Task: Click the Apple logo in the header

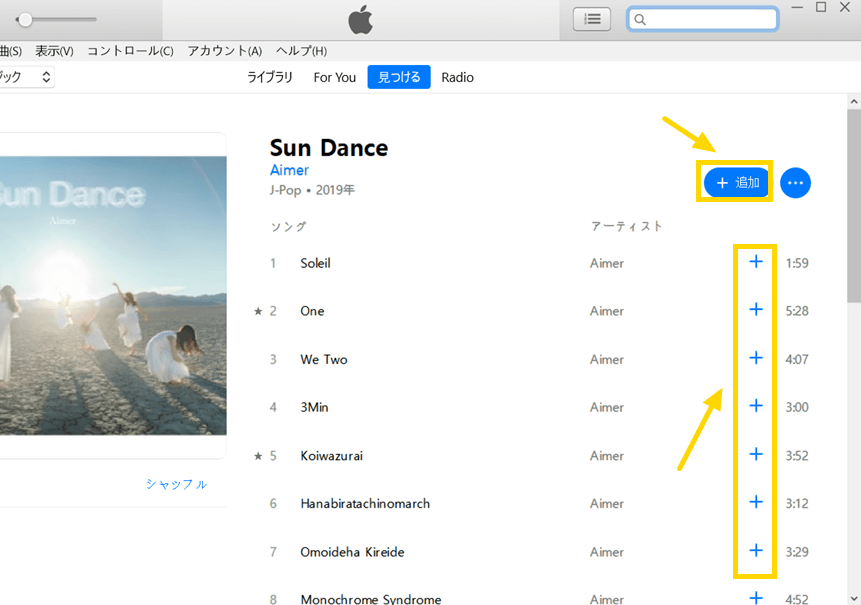Action: click(x=361, y=20)
